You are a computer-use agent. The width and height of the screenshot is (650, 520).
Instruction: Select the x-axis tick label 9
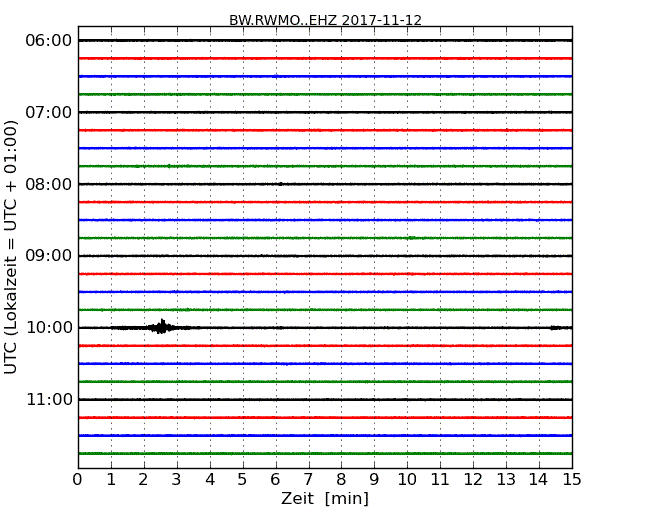[374, 480]
